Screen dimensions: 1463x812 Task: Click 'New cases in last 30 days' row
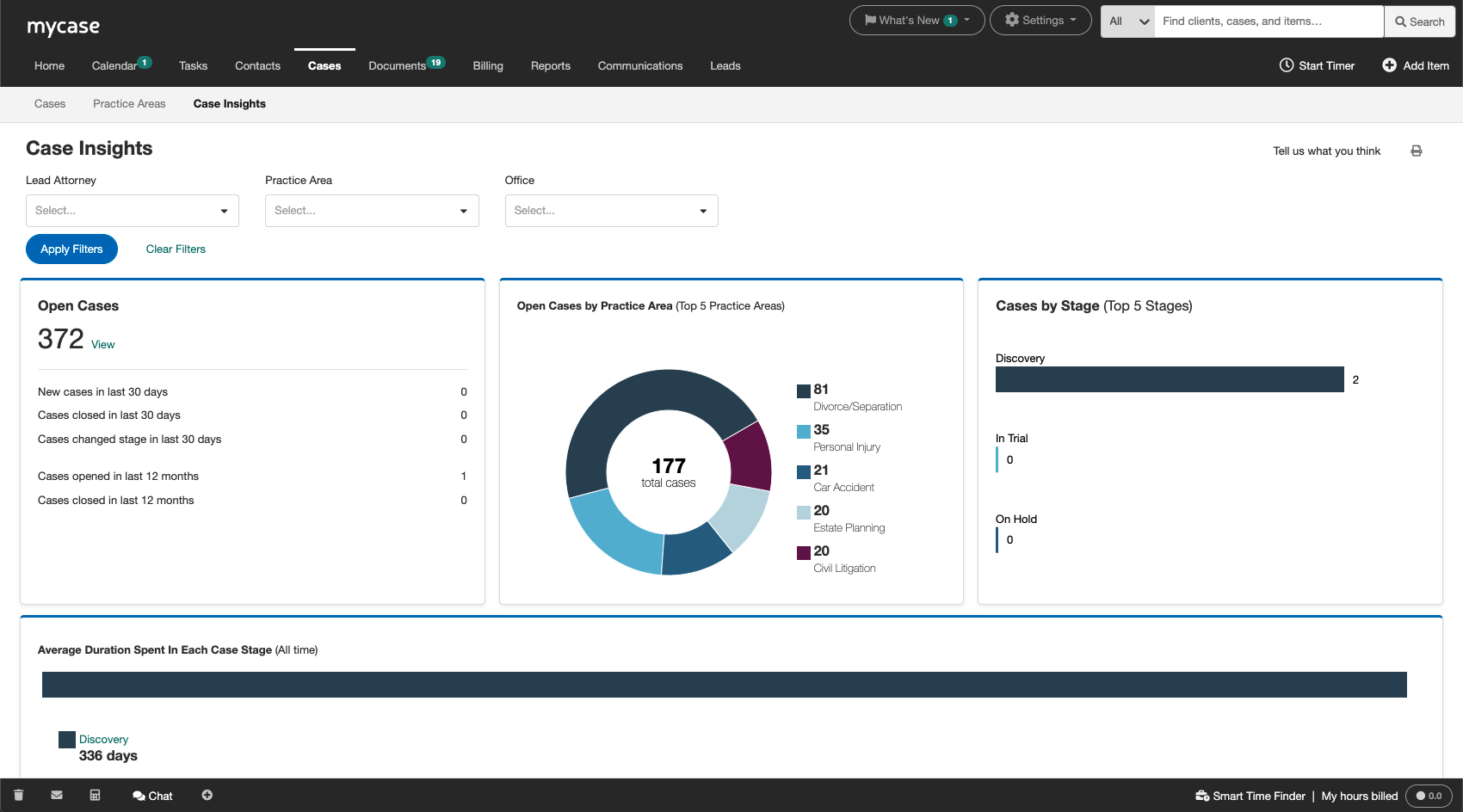[x=252, y=392]
